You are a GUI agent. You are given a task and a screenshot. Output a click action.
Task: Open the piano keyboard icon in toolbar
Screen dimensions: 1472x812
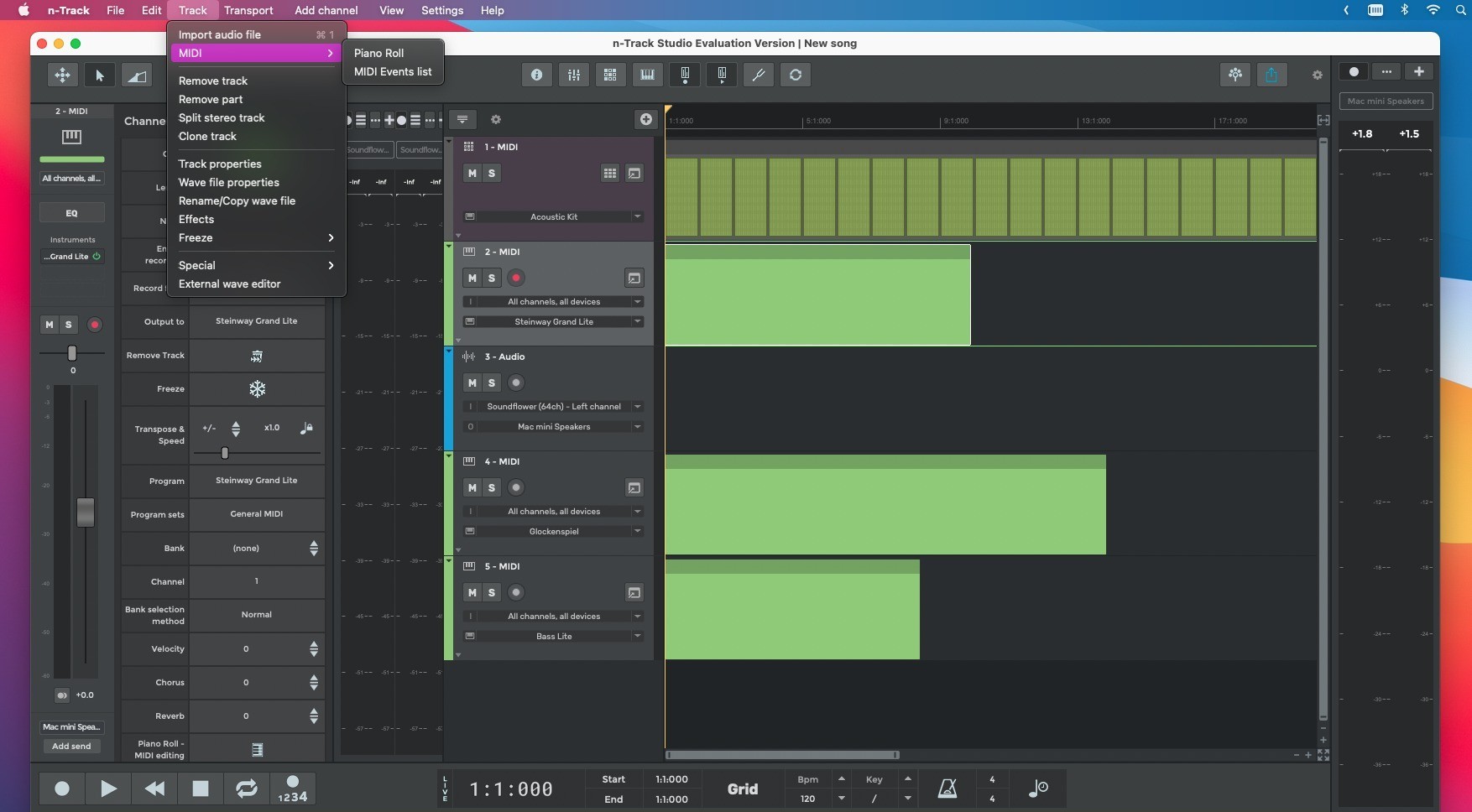pyautogui.click(x=647, y=75)
